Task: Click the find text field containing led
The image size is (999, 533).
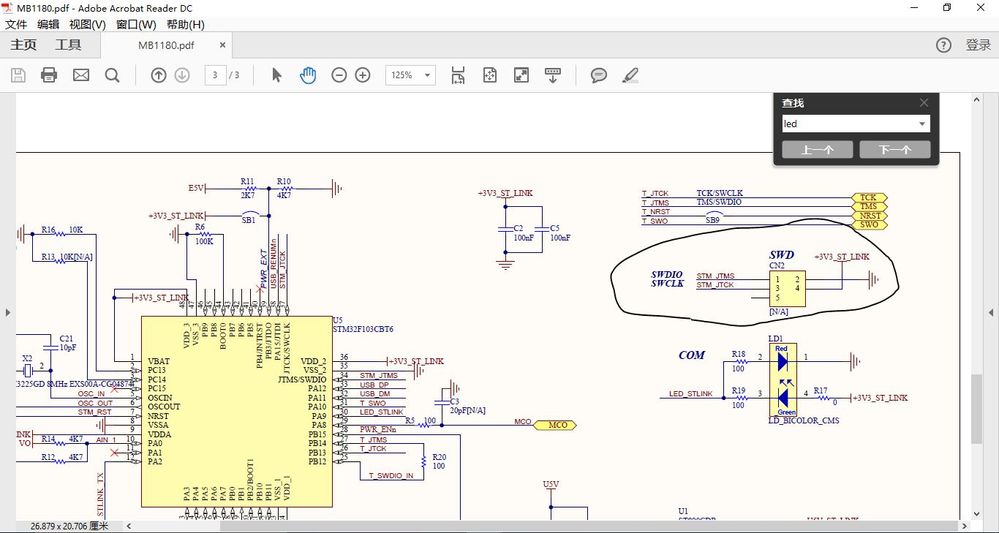Action: pos(849,124)
